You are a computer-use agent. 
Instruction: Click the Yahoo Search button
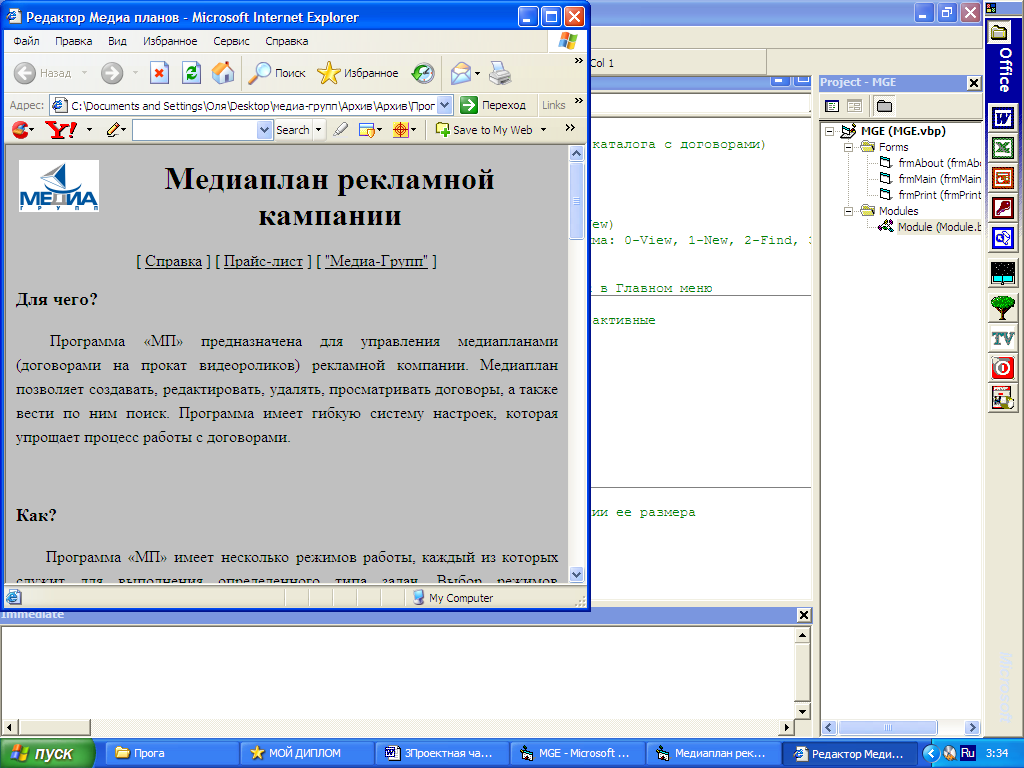pos(293,130)
